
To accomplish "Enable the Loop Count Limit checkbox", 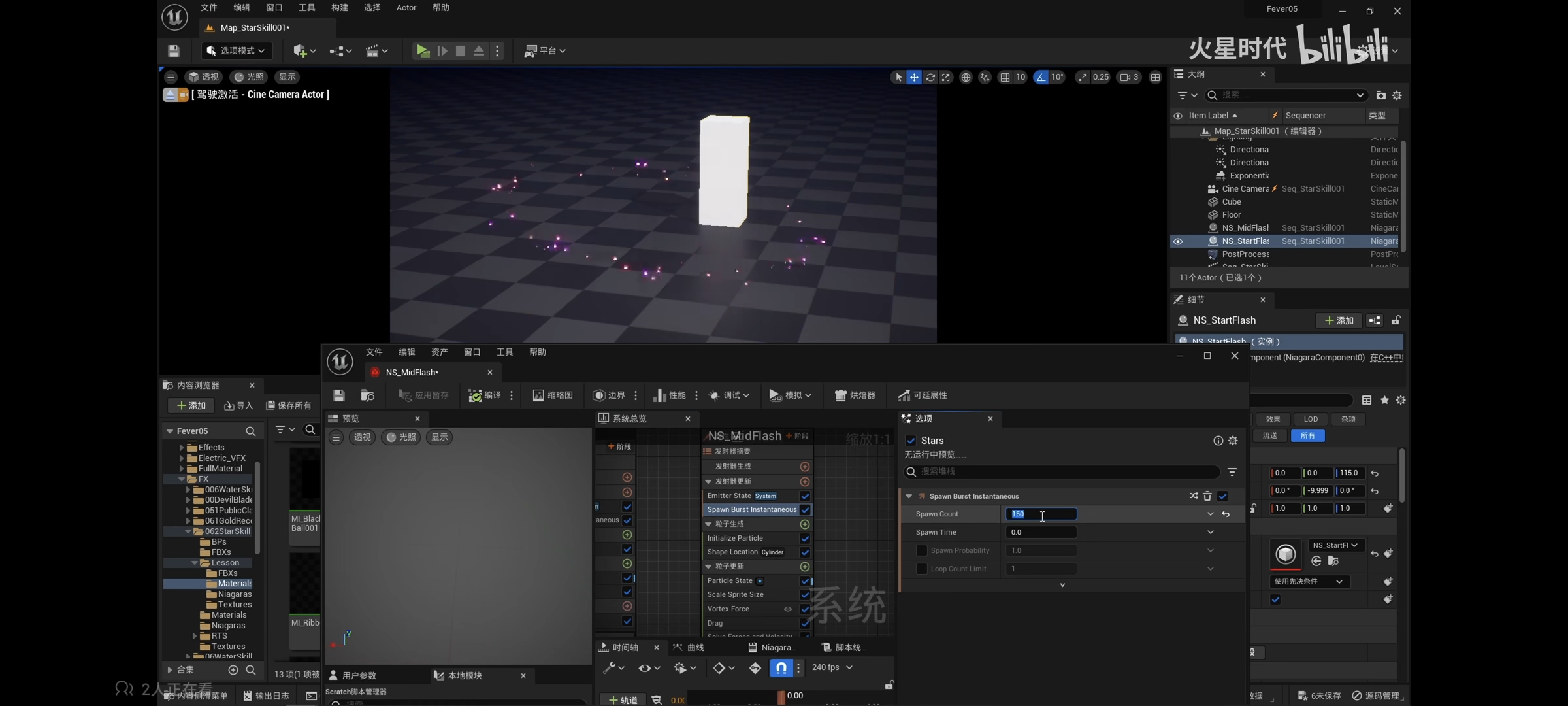I will pos(922,569).
